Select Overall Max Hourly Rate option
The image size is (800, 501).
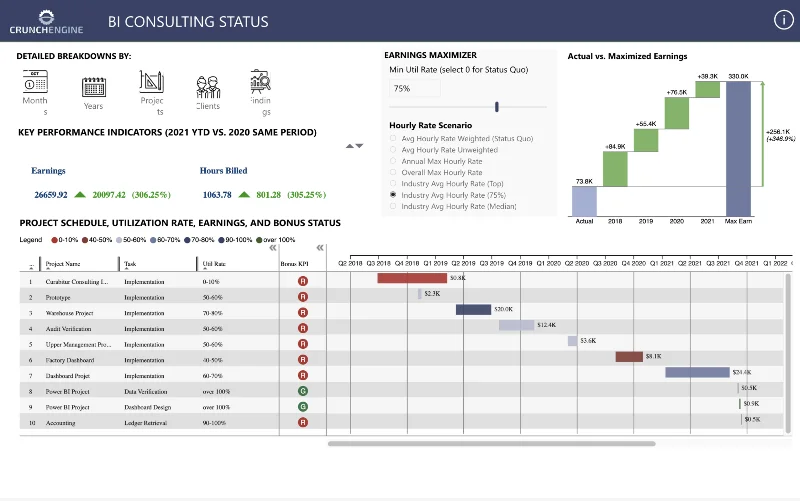click(x=393, y=172)
